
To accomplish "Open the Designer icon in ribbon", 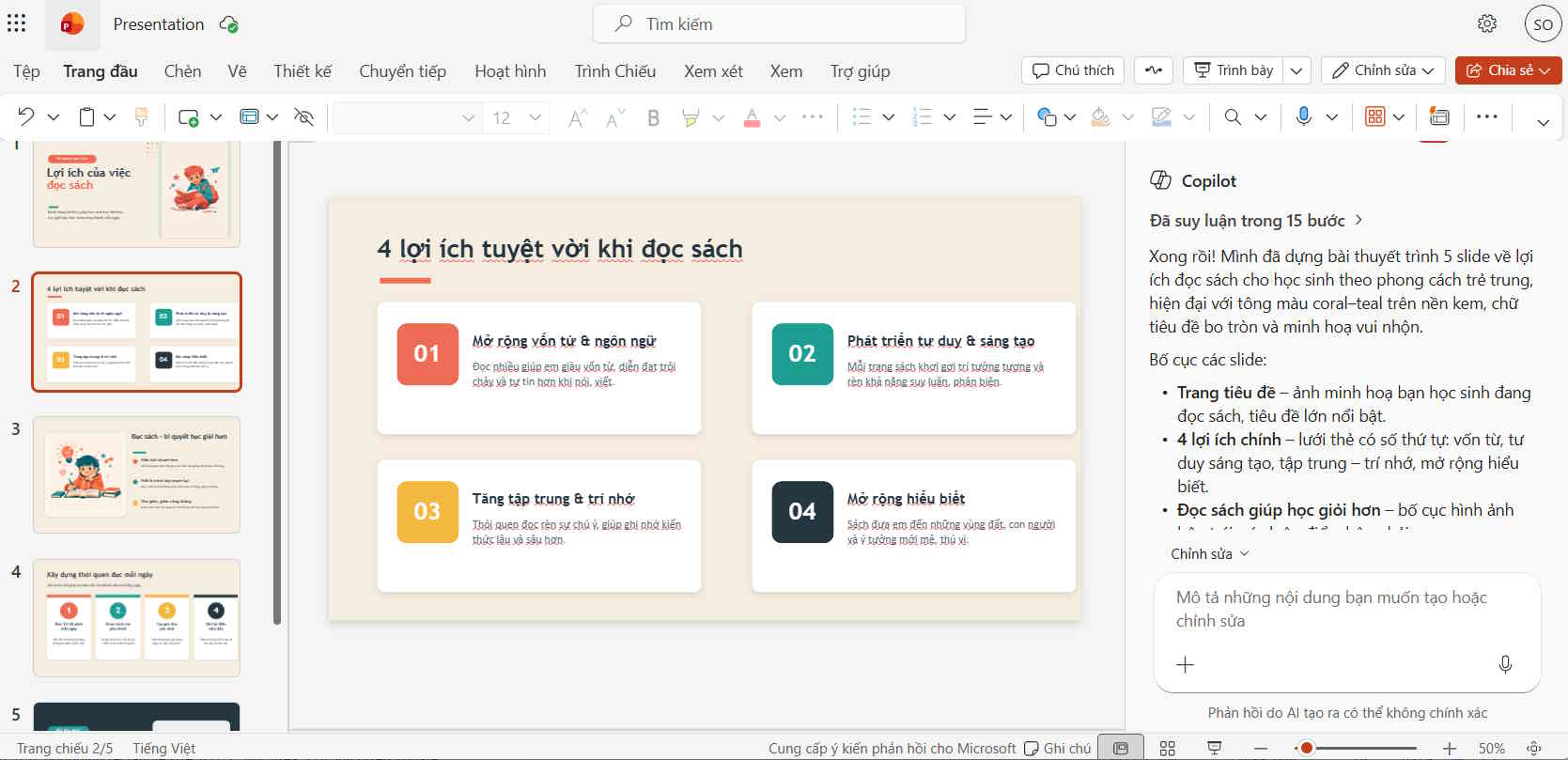I will [x=1438, y=116].
